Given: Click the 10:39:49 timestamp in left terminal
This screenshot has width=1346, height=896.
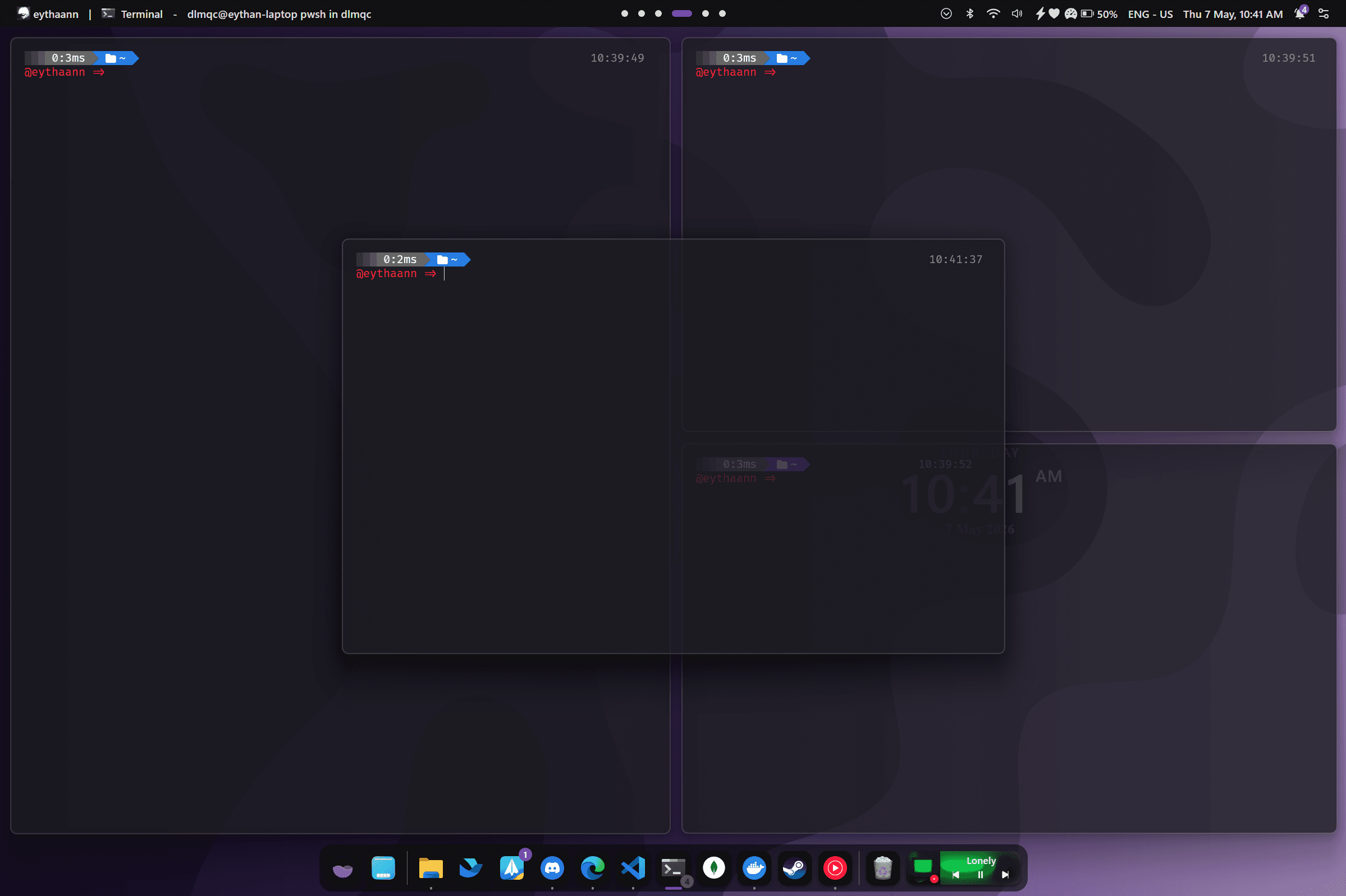Looking at the screenshot, I should click(x=617, y=58).
